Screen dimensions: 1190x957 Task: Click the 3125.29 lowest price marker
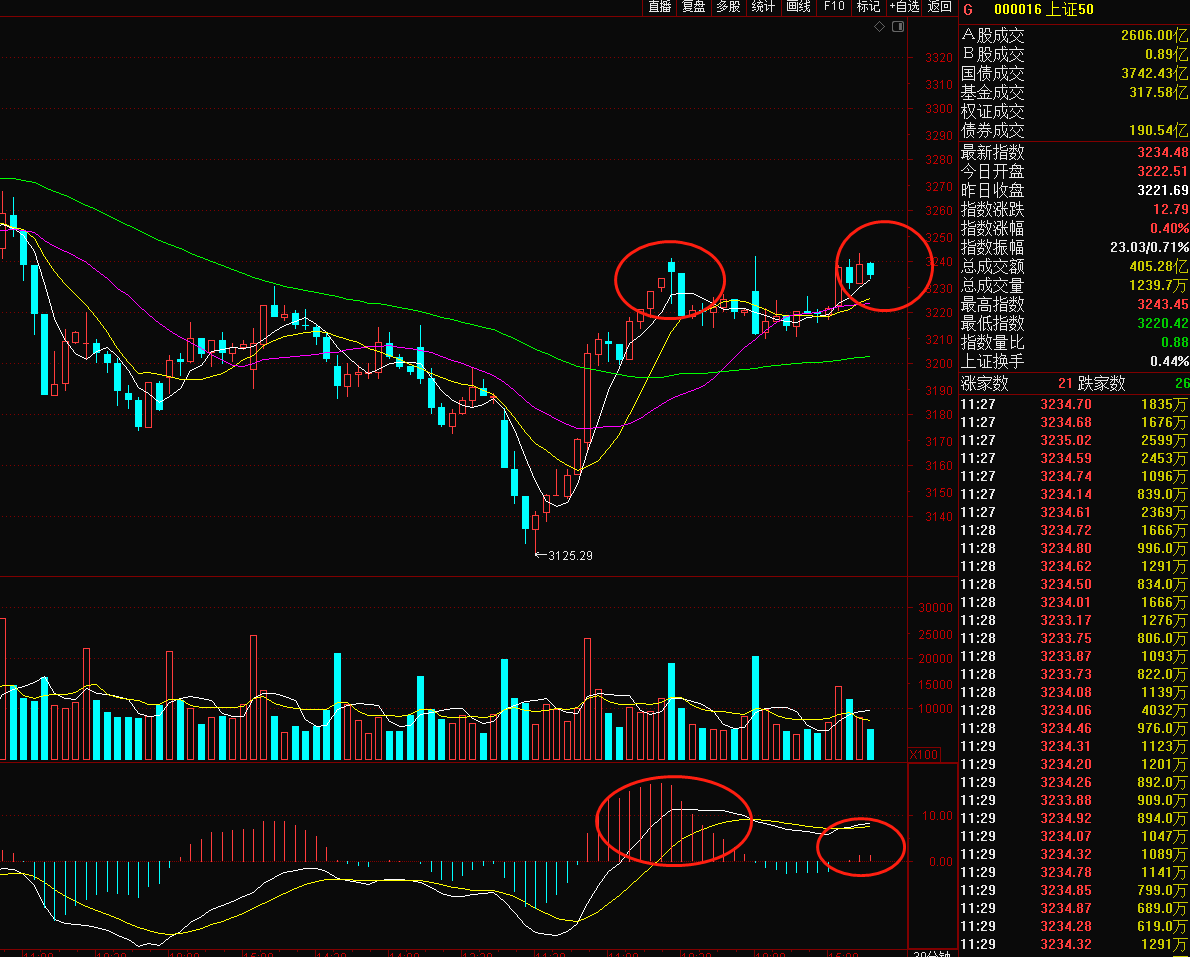pyautogui.click(x=570, y=555)
